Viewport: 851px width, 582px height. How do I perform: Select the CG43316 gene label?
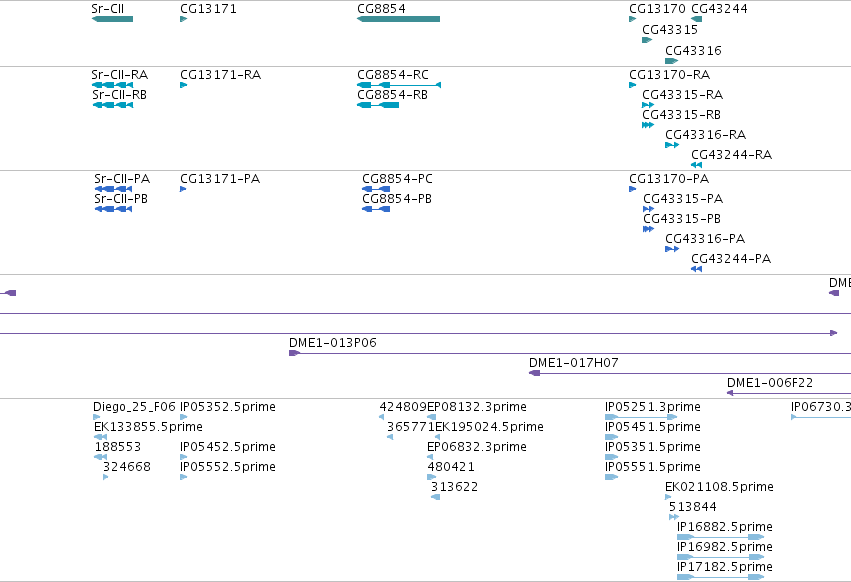click(x=693, y=50)
